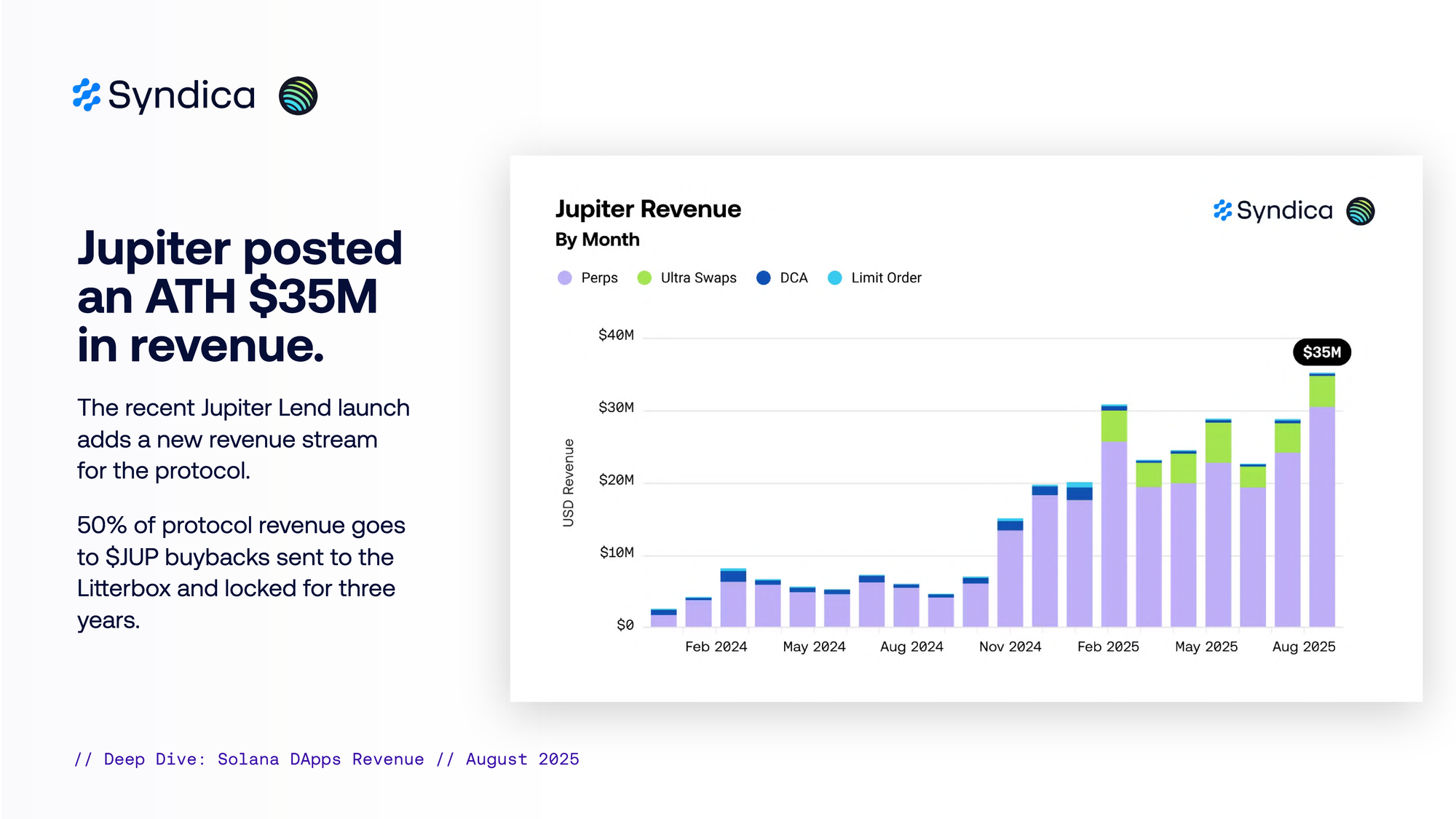1456x819 pixels.
Task: Click the Jupiter logo inside the chart card
Action: coord(1360,211)
